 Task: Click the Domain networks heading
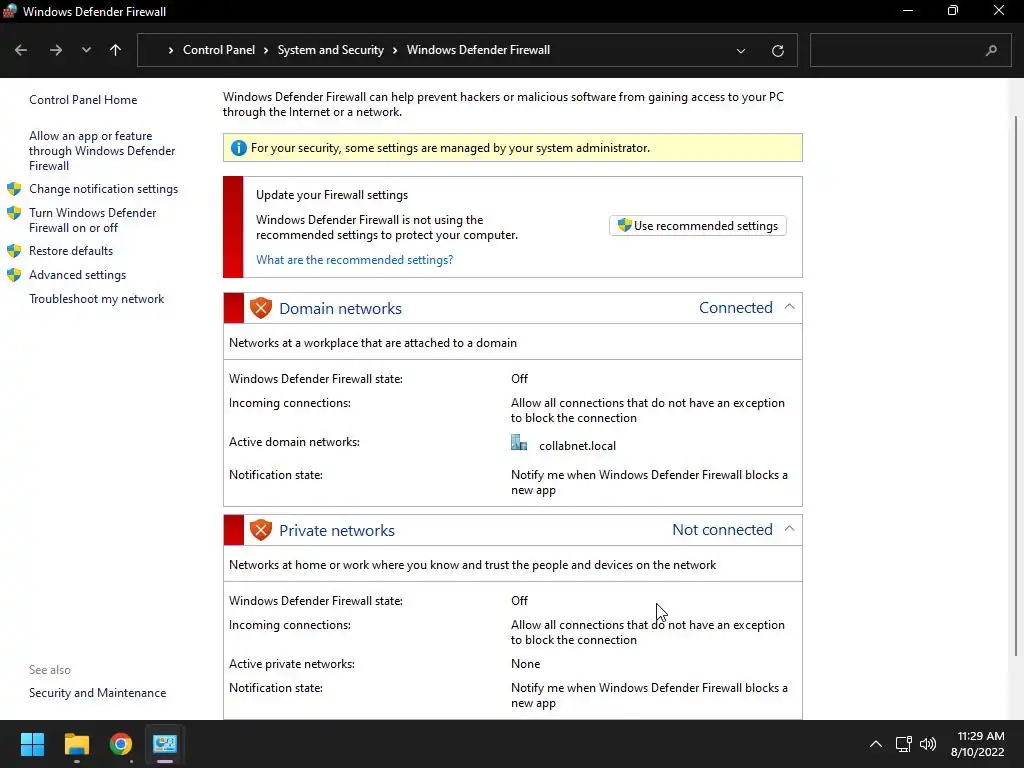point(340,308)
